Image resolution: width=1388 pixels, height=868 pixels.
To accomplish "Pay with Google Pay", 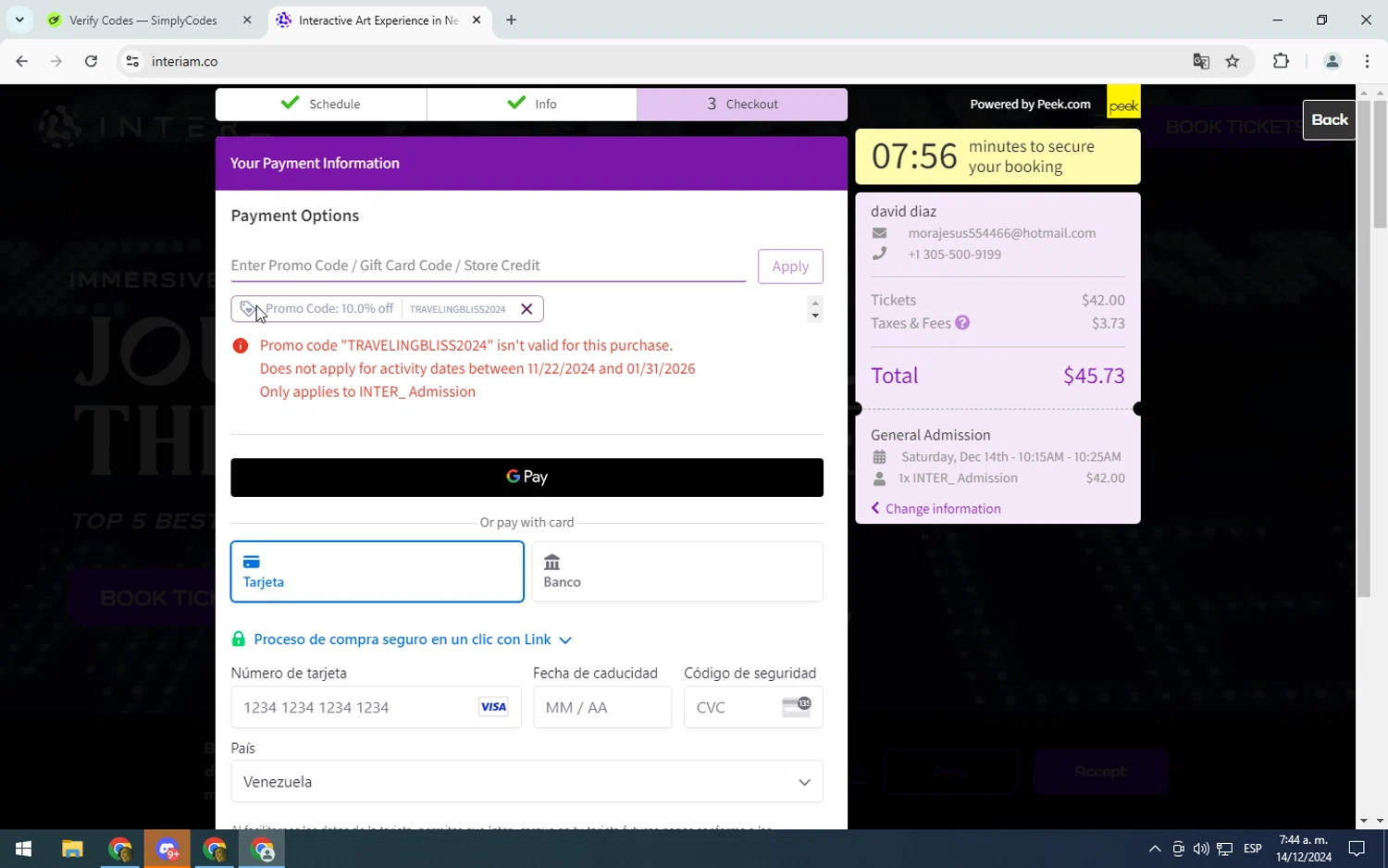I will point(527,477).
